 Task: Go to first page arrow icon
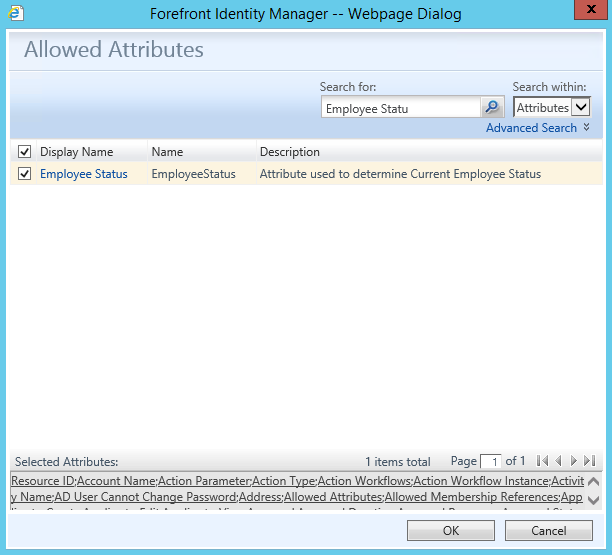[x=542, y=461]
